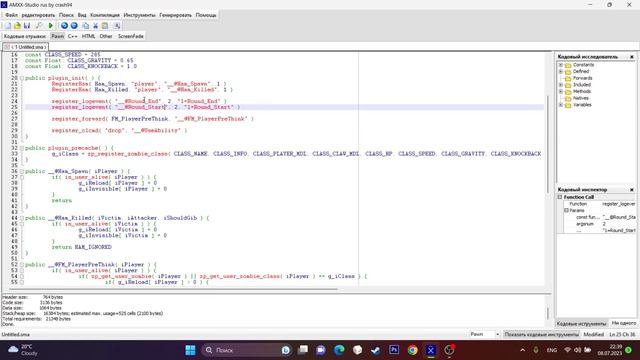Select the Other snippets tab
The height and width of the screenshot is (360, 640).
pyautogui.click(x=106, y=36)
